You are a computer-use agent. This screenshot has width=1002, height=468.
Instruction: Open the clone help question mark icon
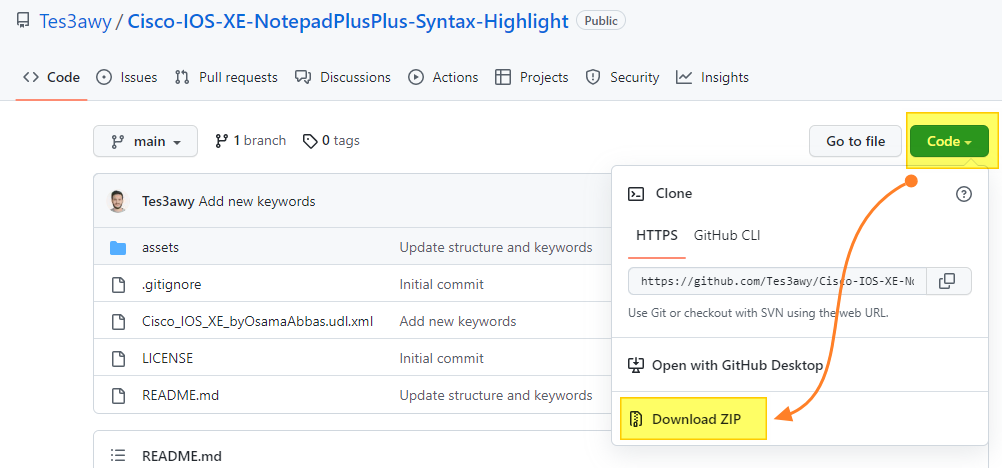[964, 194]
